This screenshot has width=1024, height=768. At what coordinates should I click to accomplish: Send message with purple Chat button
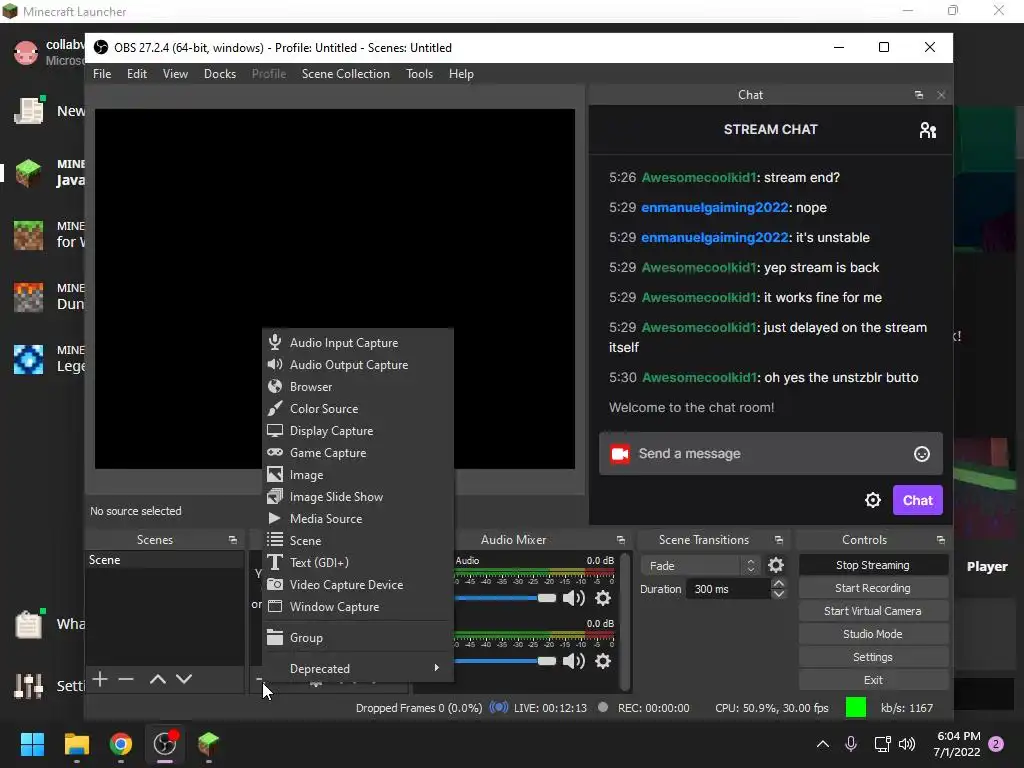click(x=918, y=500)
